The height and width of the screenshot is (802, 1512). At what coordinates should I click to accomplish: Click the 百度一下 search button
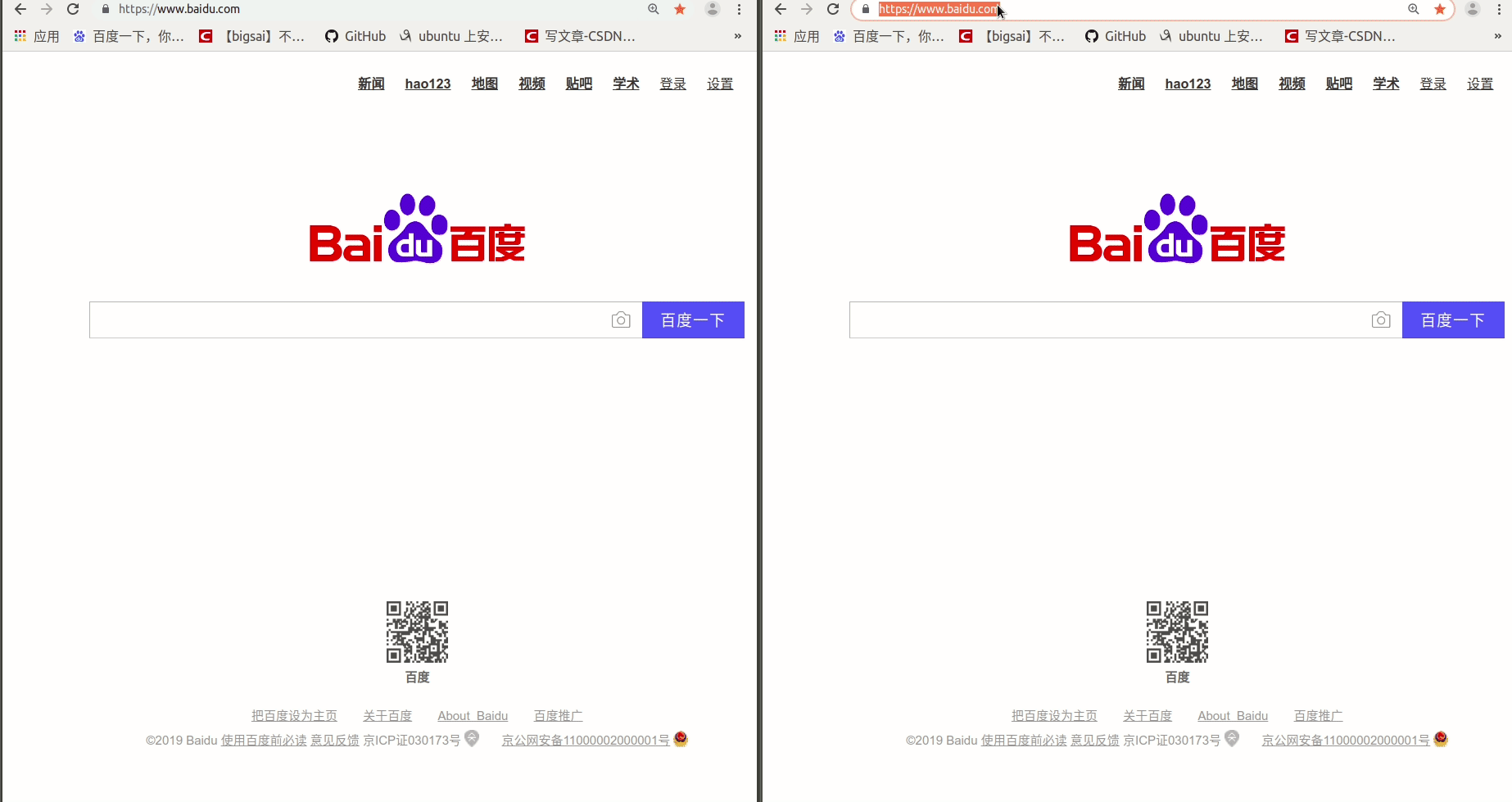[693, 319]
